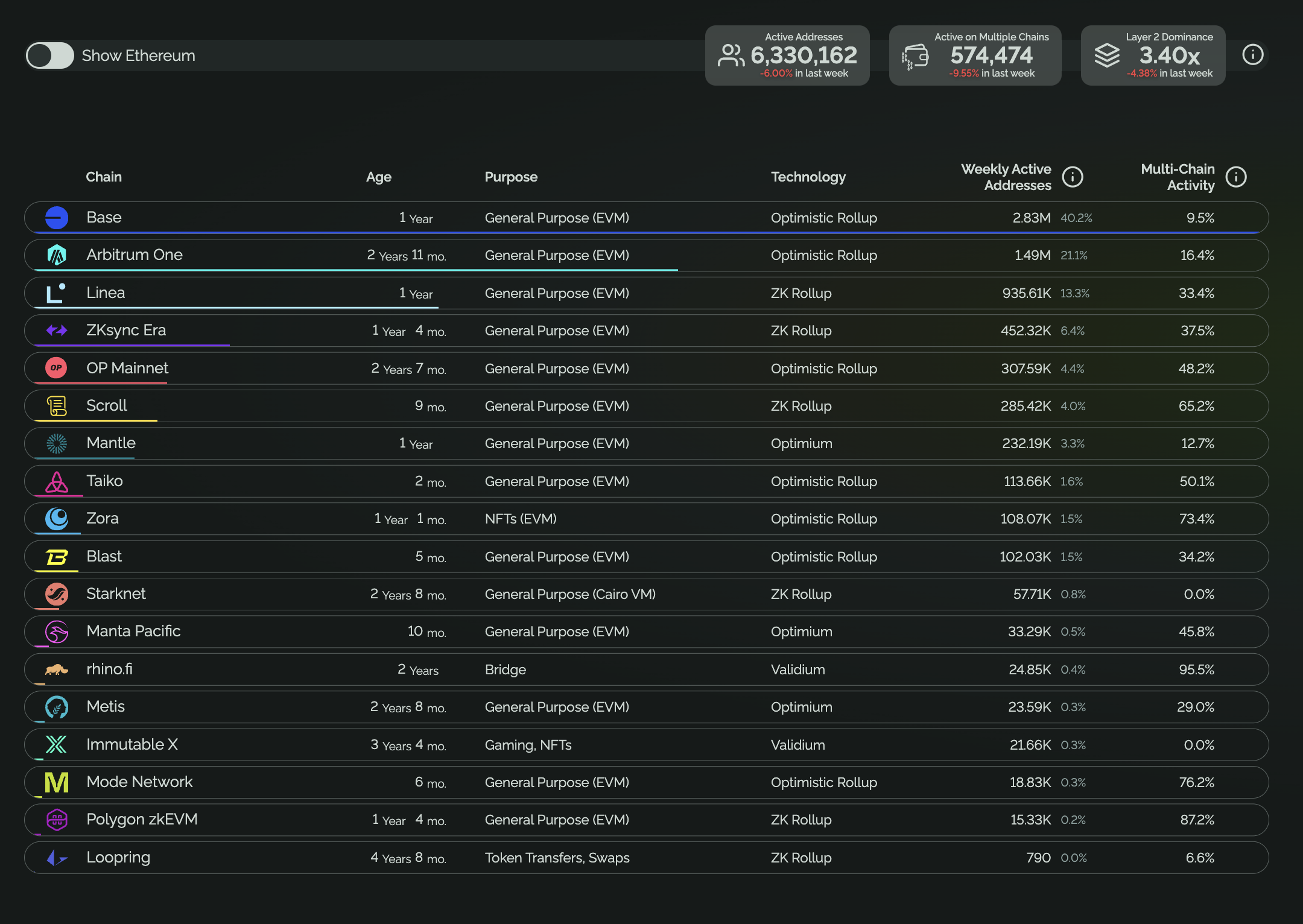Screen dimensions: 1303x924
Task: Click Immutable X's Gaming, NFTs purpose
Action: coord(528,745)
